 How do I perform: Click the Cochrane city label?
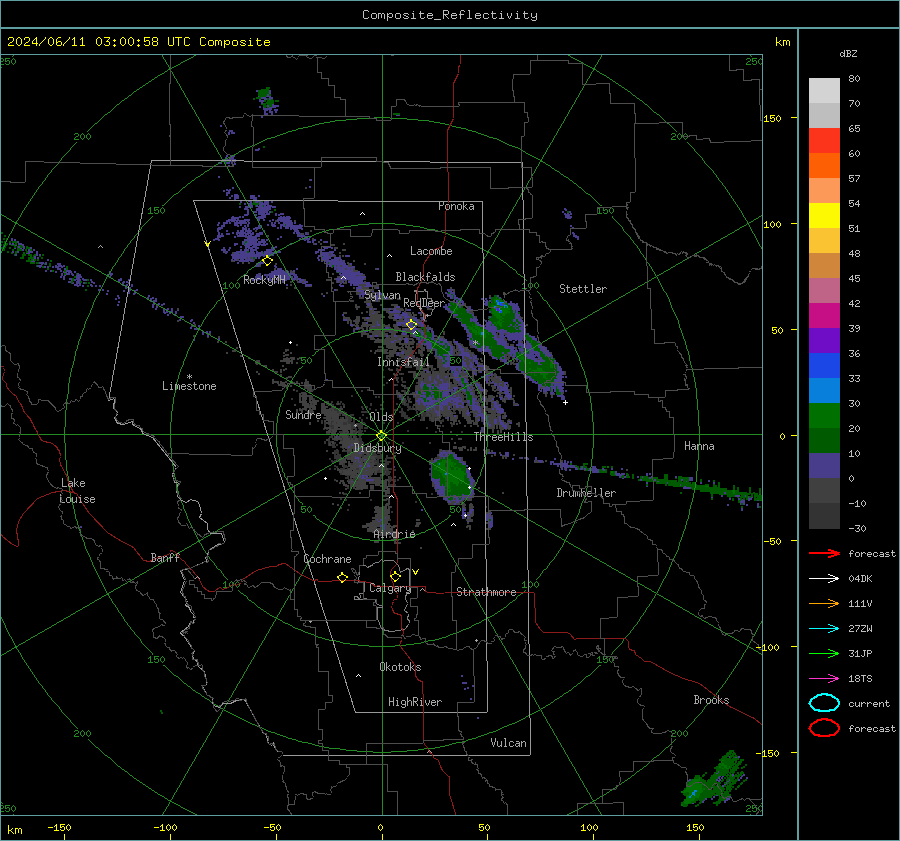[327, 559]
